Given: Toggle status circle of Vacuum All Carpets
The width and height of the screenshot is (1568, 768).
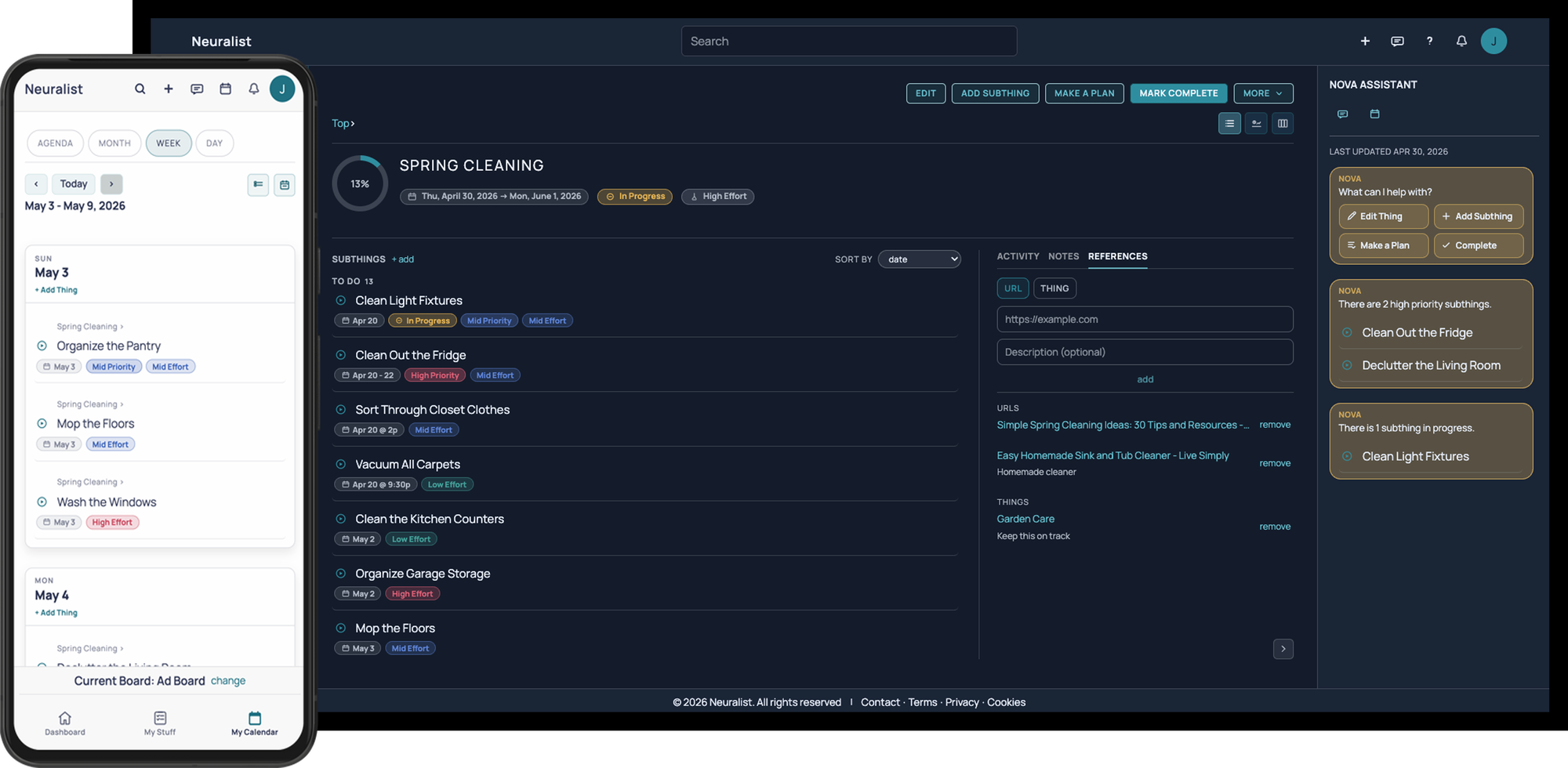Looking at the screenshot, I should pyautogui.click(x=341, y=464).
